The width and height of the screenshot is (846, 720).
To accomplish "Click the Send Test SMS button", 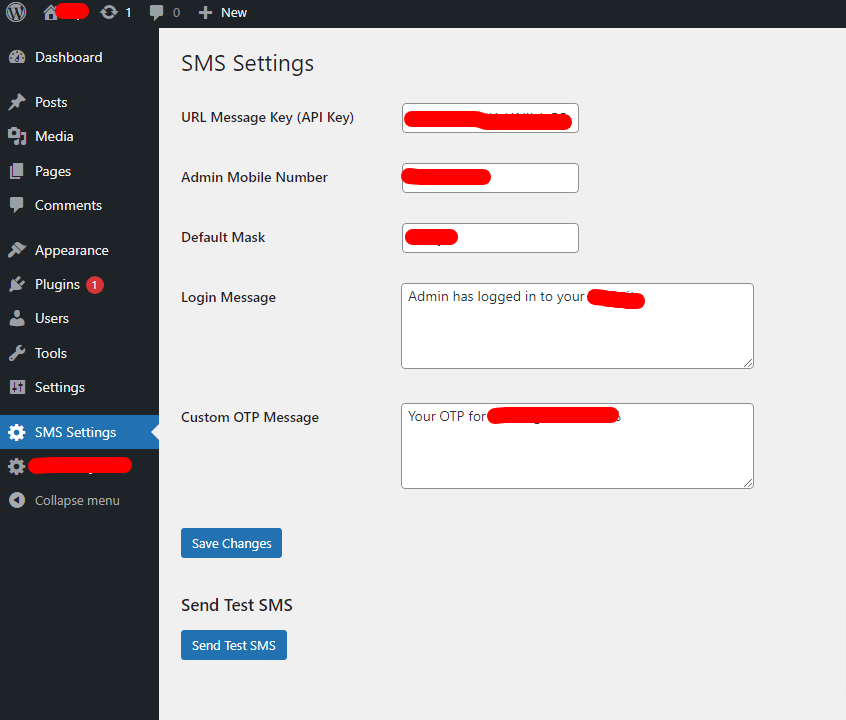I will 234,645.
